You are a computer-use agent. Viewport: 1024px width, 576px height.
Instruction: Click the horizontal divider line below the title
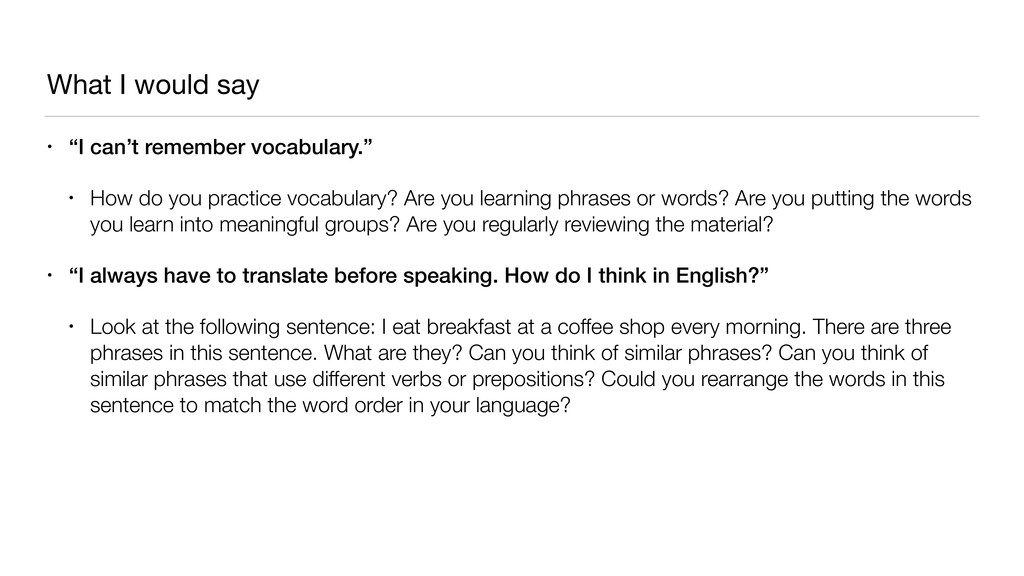pyautogui.click(x=512, y=116)
